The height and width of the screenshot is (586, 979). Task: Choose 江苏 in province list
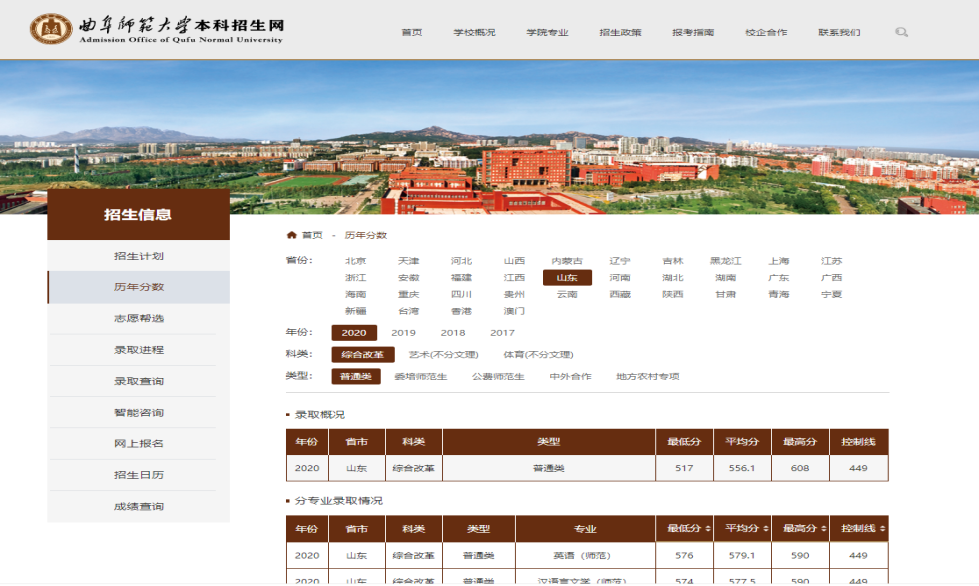[831, 261]
